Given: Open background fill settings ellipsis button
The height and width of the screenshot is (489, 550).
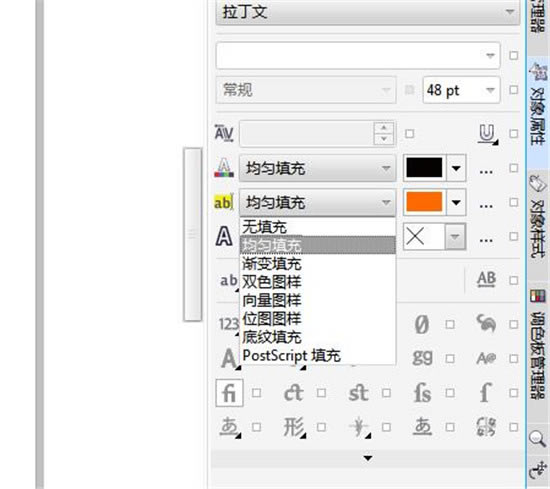Looking at the screenshot, I should [486, 206].
